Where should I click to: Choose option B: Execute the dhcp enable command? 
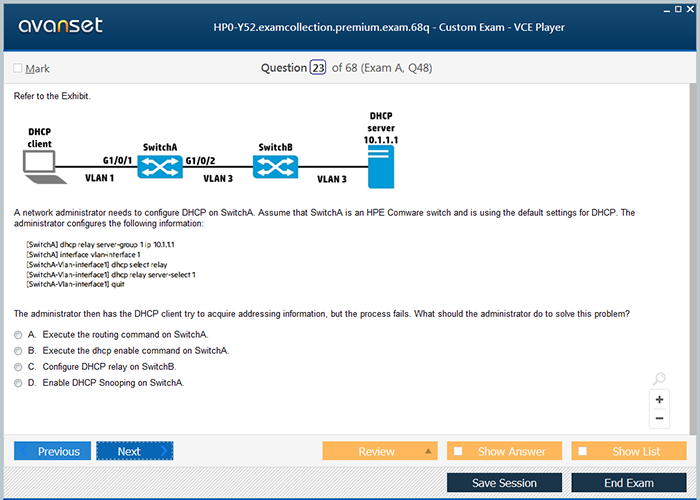tap(18, 350)
